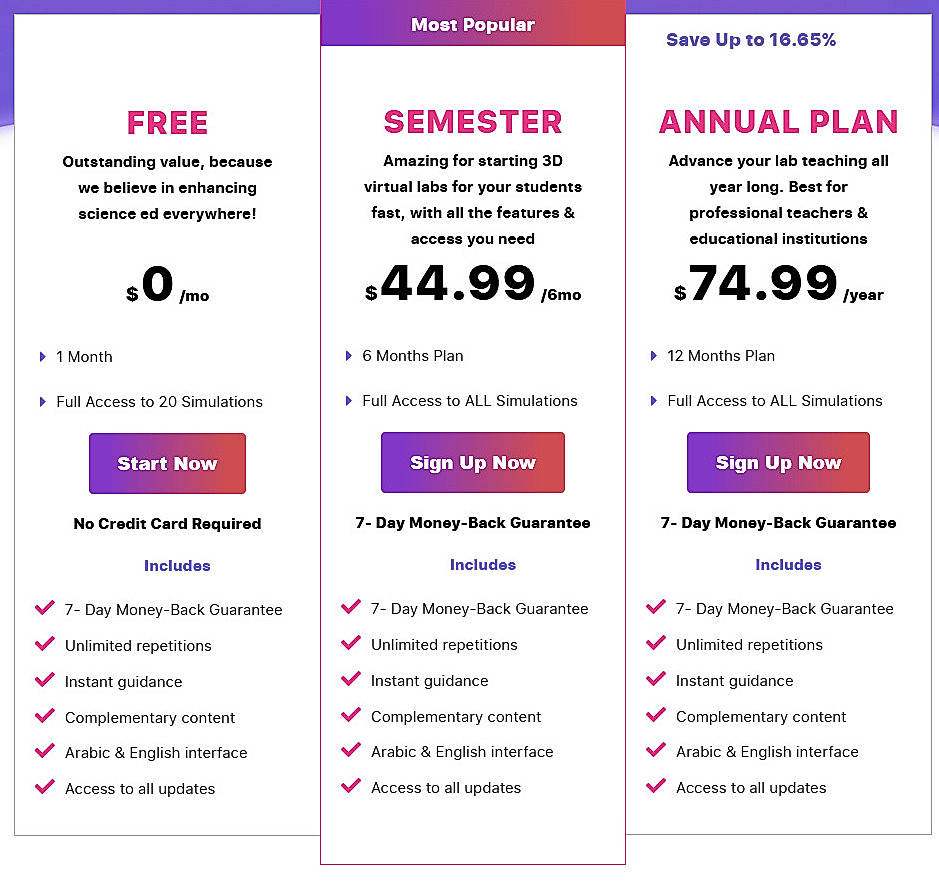Click the Save Up to 16.65% label

[751, 39]
